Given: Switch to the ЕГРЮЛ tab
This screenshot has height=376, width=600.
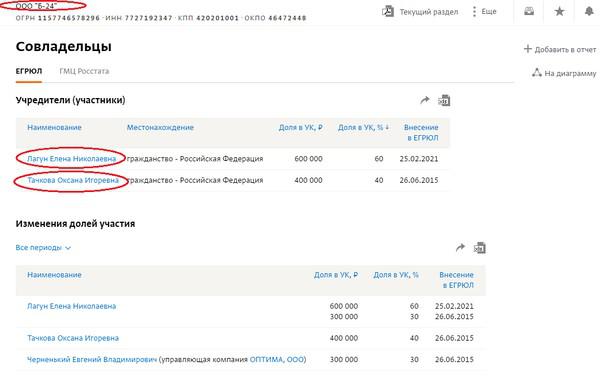Looking at the screenshot, I should 29,71.
